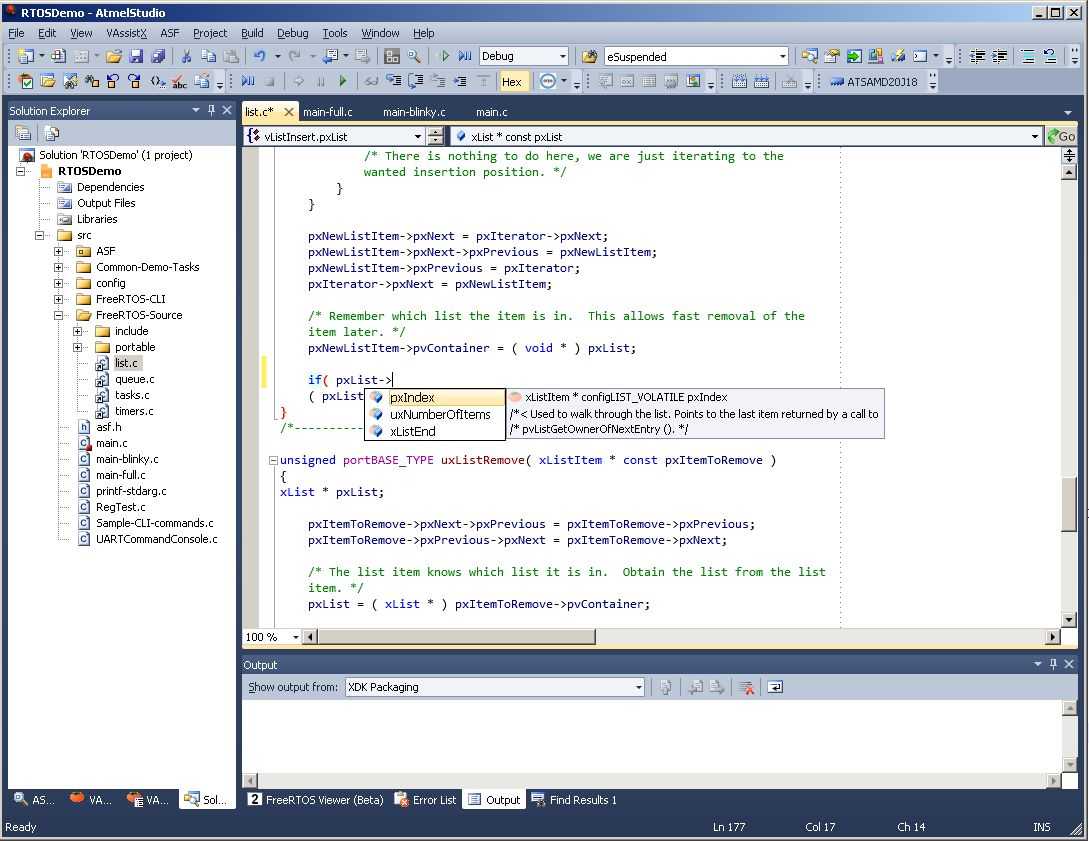Select uxNumberOfItems in the autocomplete list
The height and width of the screenshot is (841, 1089).
coord(435,414)
